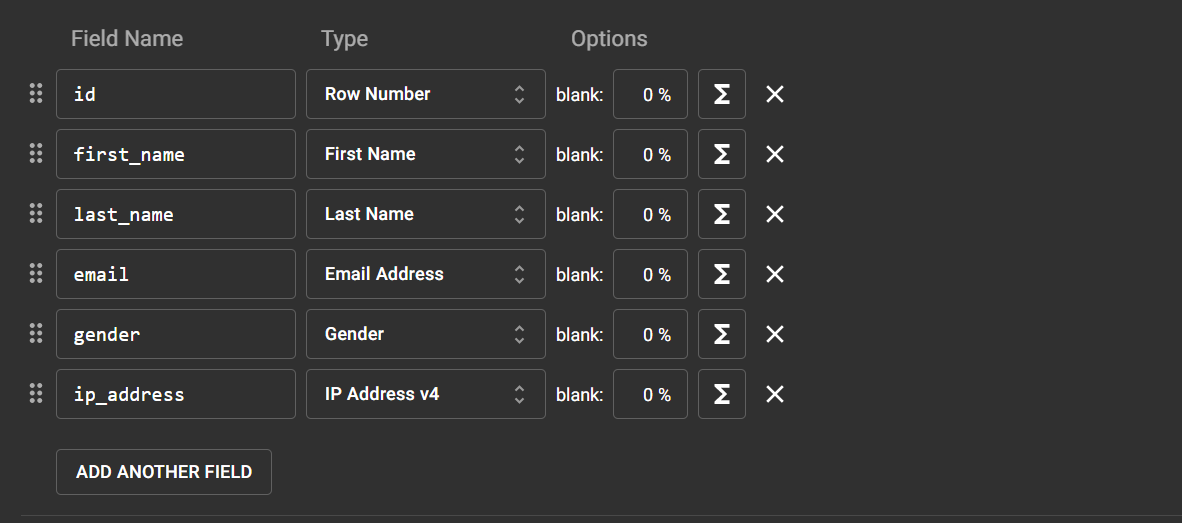Grab the drag handle for id row
The height and width of the screenshot is (523, 1182).
click(x=36, y=94)
